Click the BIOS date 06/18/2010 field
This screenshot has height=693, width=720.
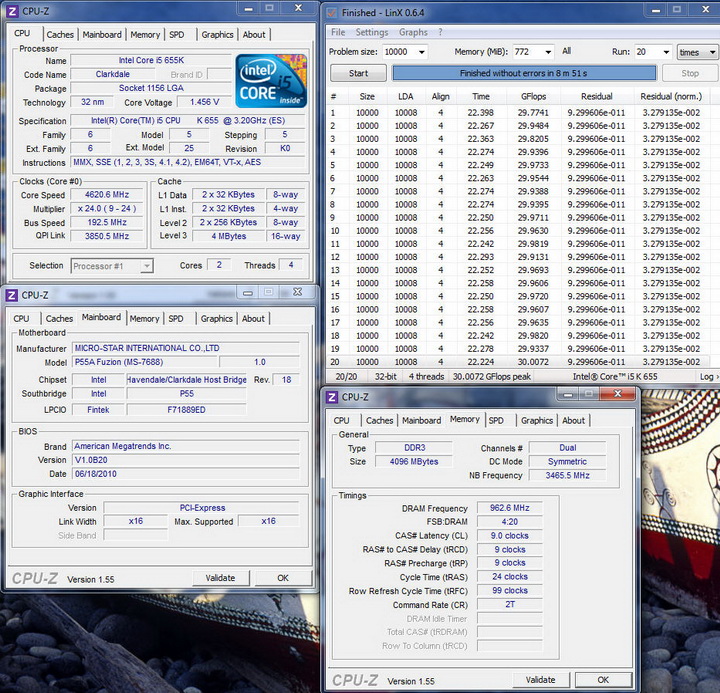(x=186, y=473)
